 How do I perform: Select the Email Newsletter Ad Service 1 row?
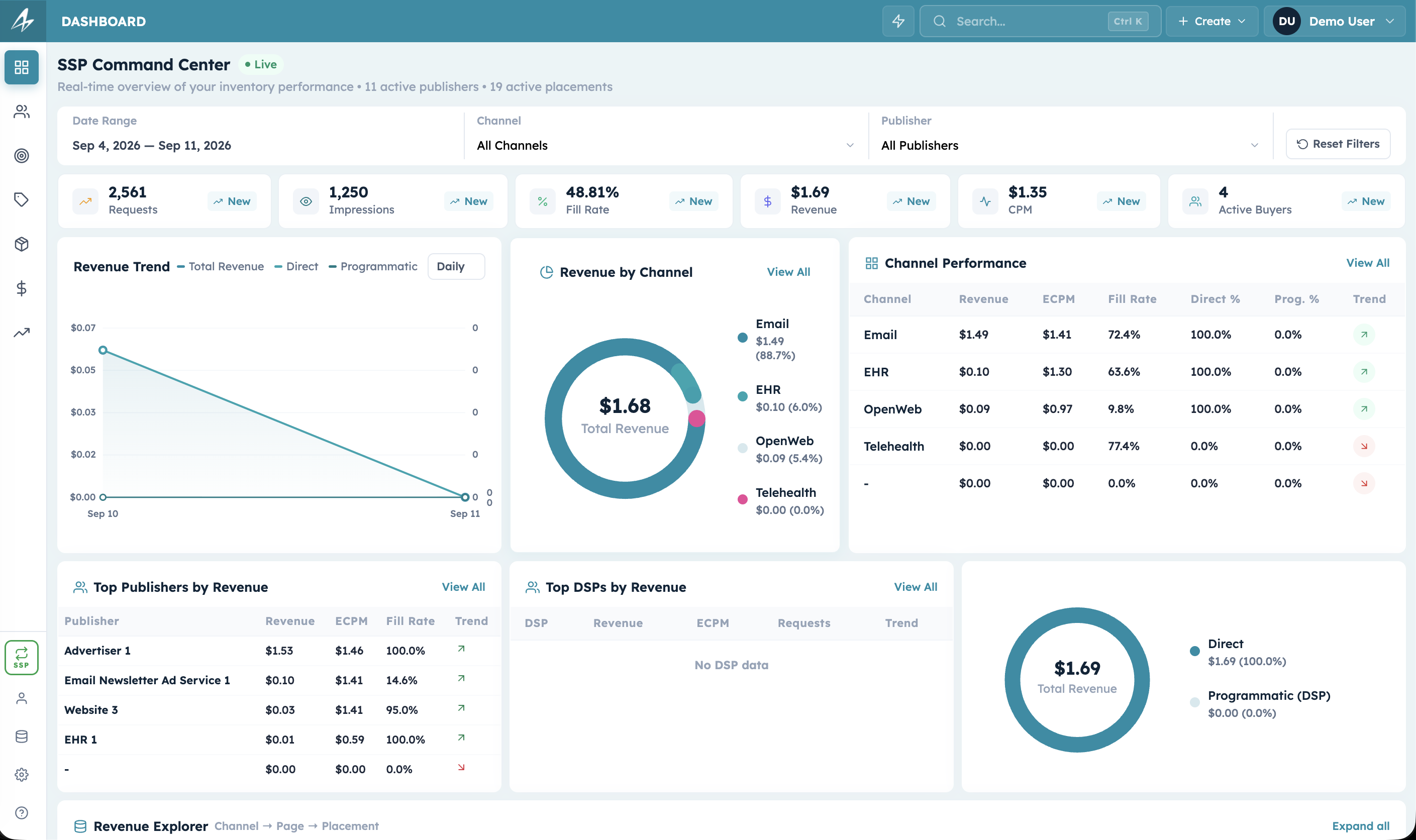pos(279,680)
